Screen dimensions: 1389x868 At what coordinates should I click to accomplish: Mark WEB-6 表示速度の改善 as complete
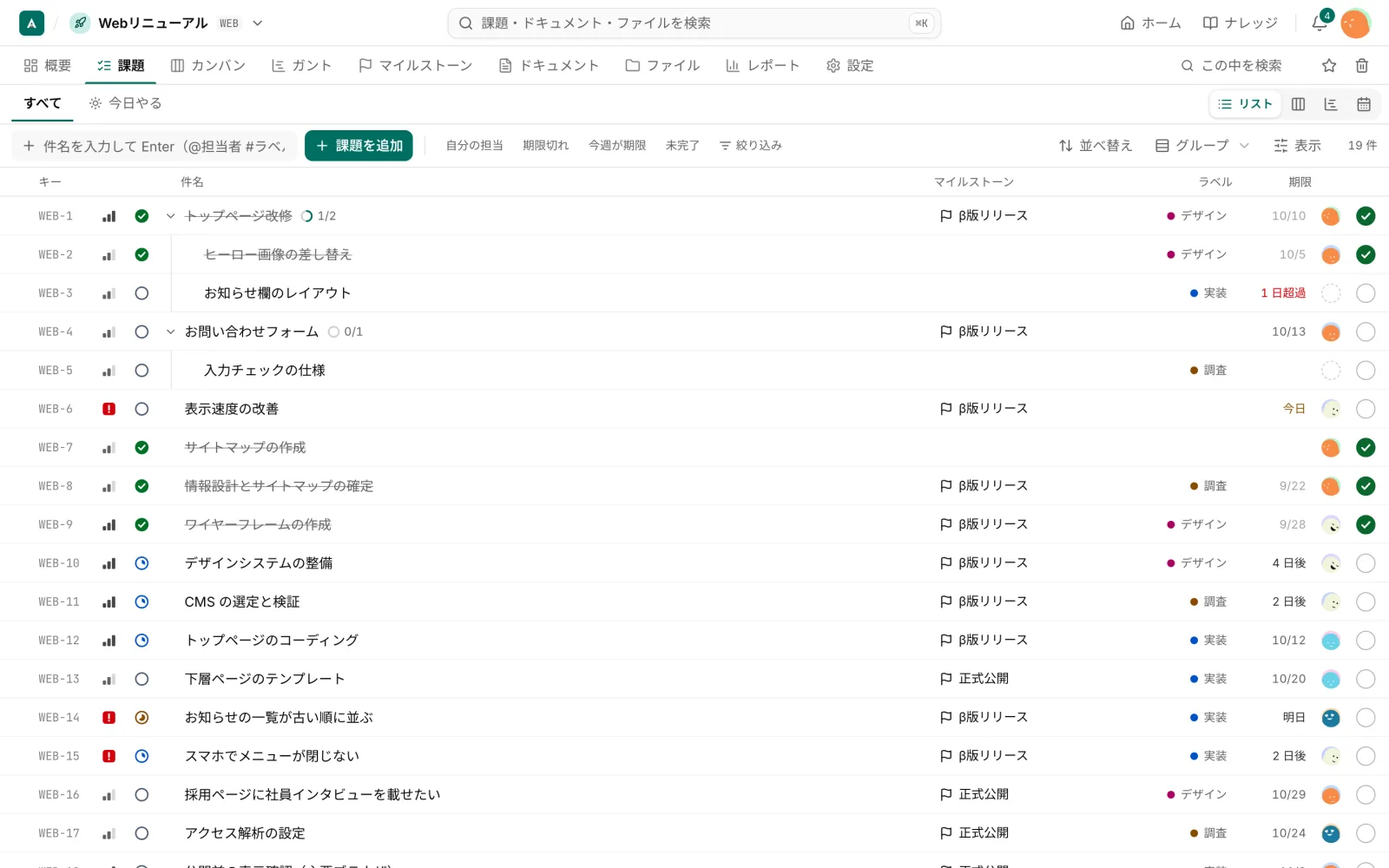pyautogui.click(x=1366, y=409)
